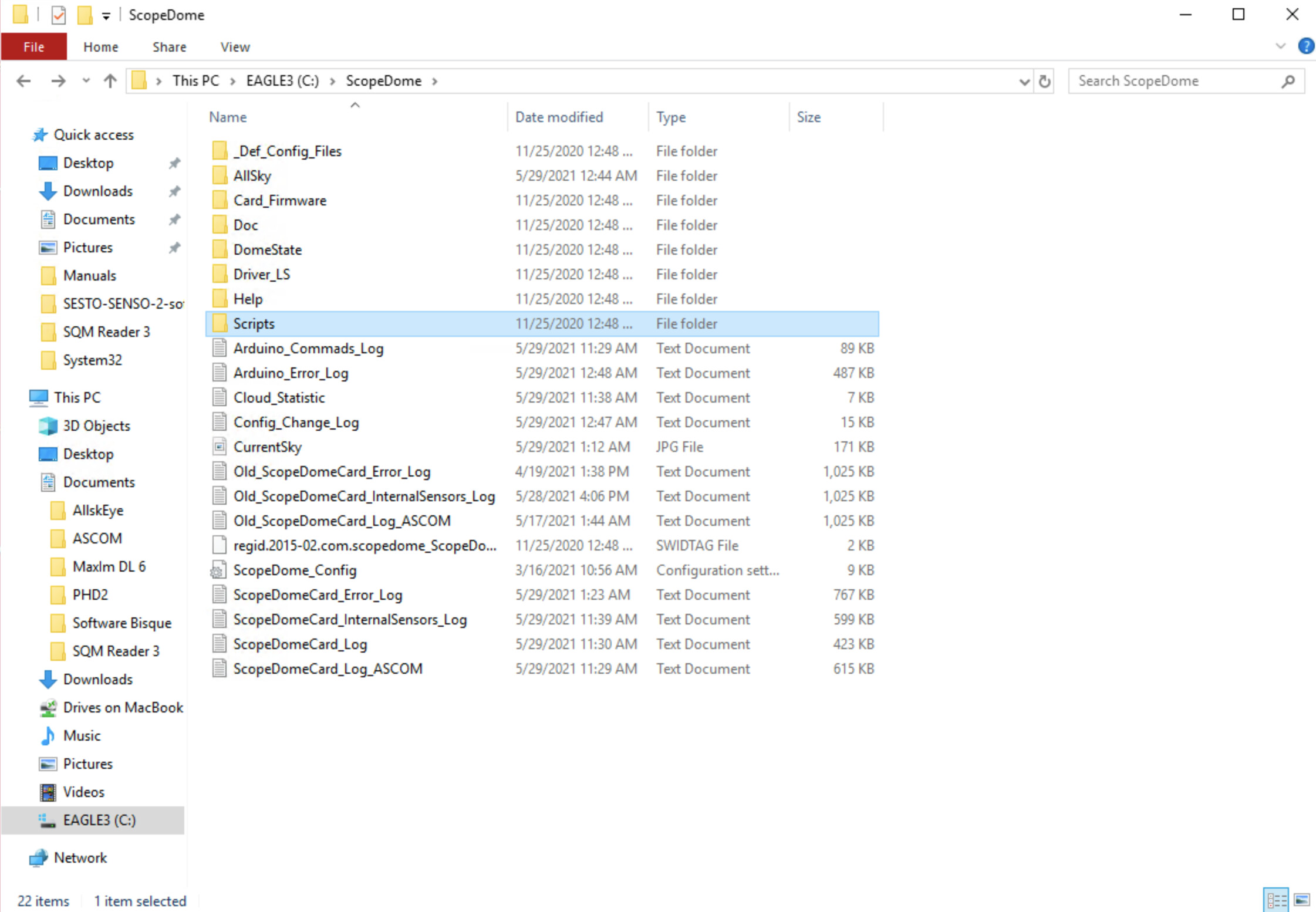Expand the ribbon with the chevron
This screenshot has height=912, width=1316.
(x=1281, y=46)
